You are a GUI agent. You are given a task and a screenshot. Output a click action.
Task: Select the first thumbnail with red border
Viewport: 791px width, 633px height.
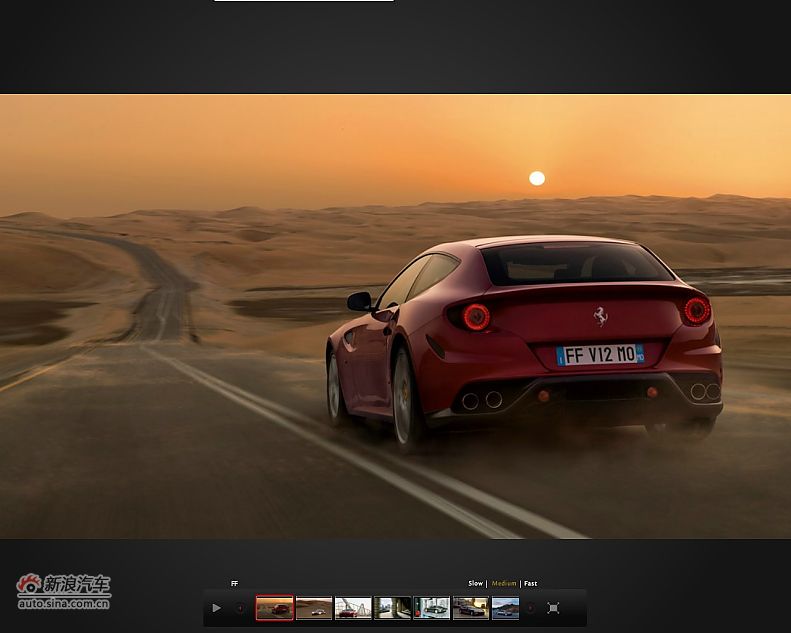tap(274, 608)
